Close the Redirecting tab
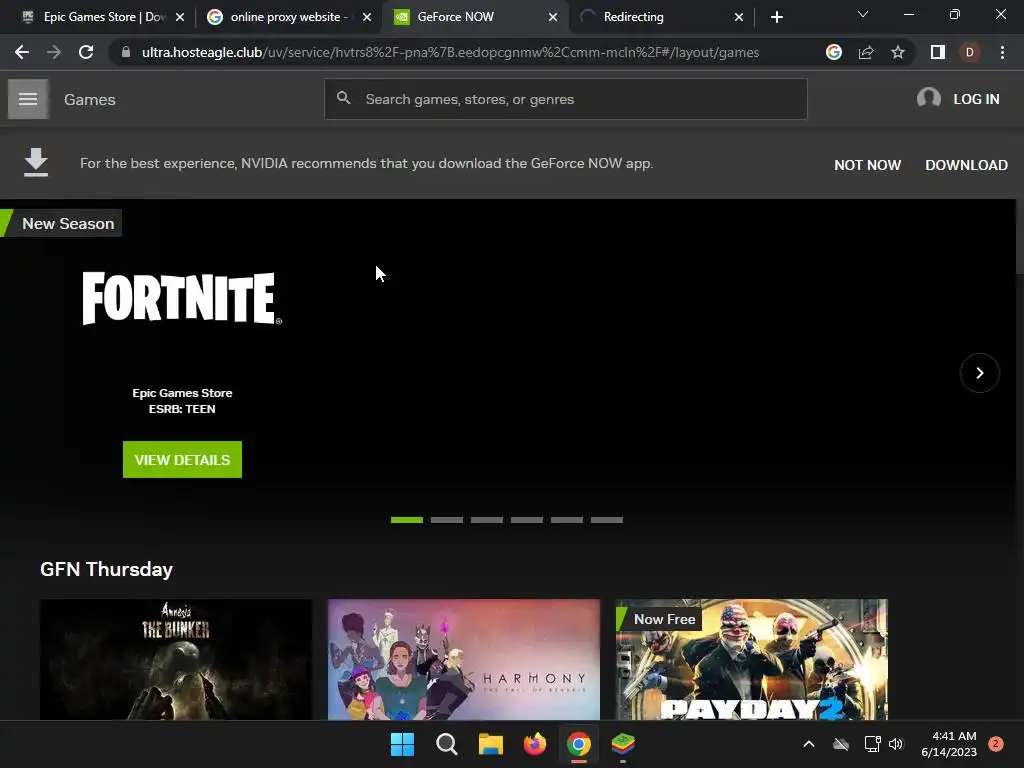The width and height of the screenshot is (1024, 768). pyautogui.click(x=739, y=17)
